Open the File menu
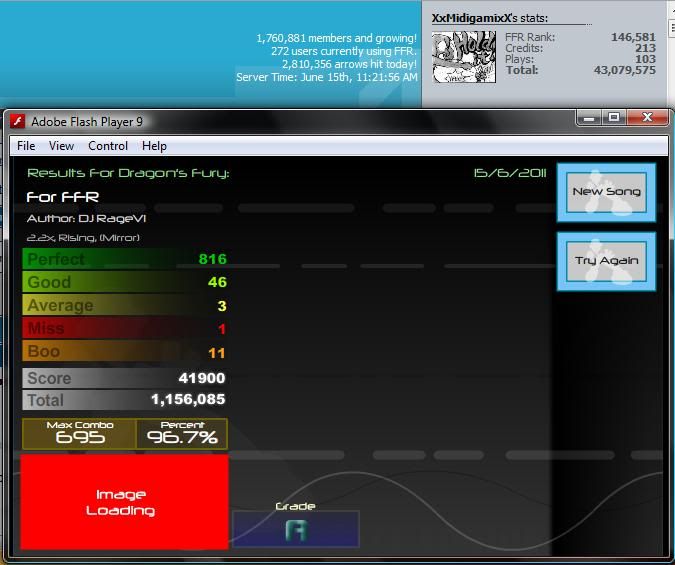The width and height of the screenshot is (675, 565). pyautogui.click(x=26, y=146)
